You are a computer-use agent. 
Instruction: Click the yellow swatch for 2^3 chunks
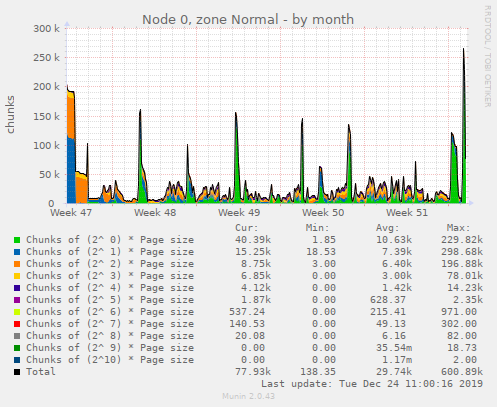coord(17,276)
